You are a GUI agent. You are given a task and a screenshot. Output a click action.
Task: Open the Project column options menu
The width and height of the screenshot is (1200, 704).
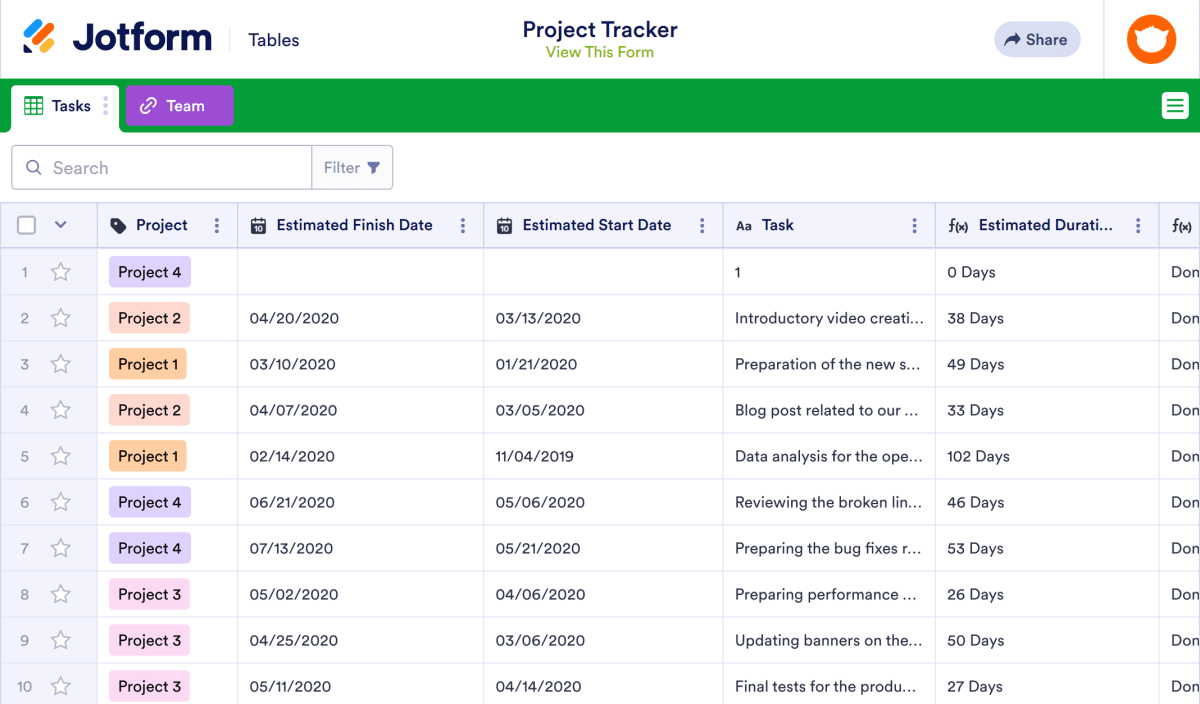tap(216, 225)
